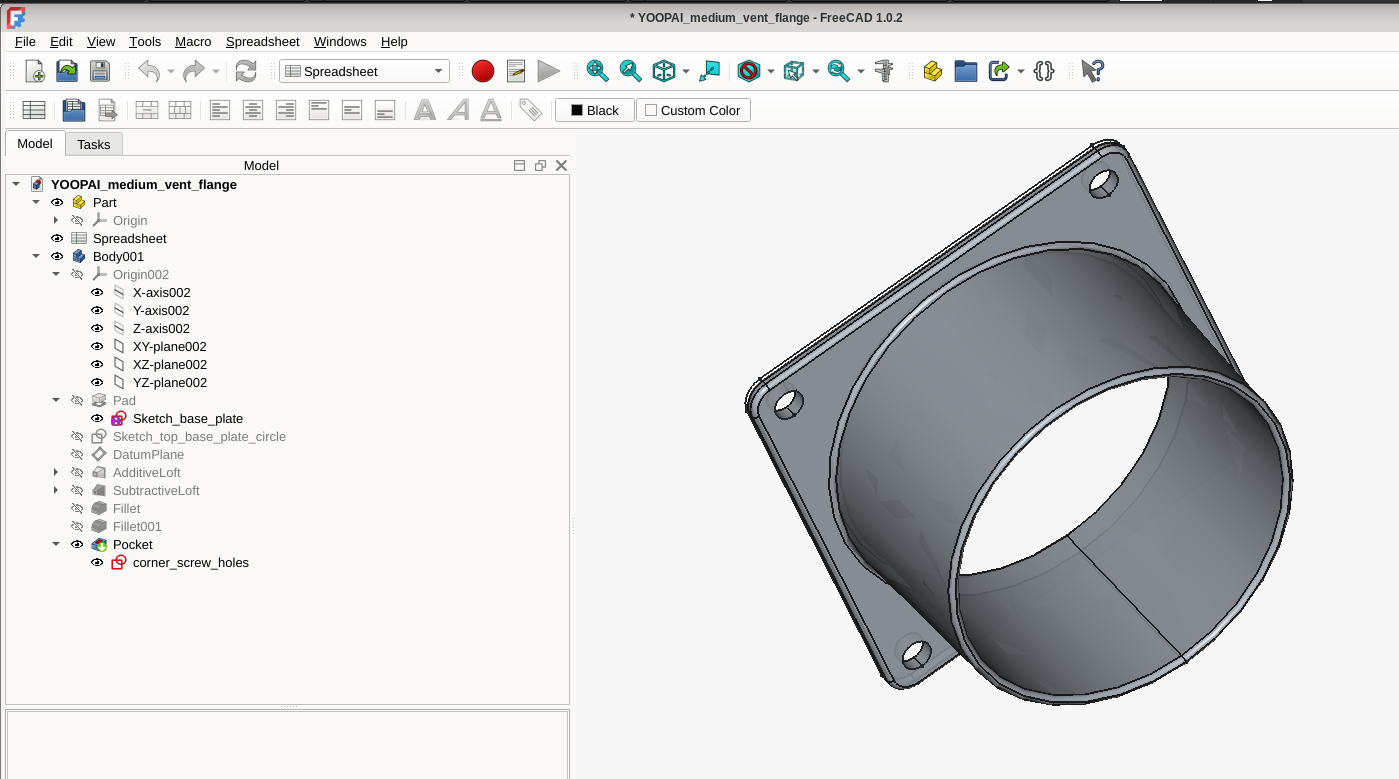The image size is (1399, 779).
Task: Expand the AdditiveLoft tree node
Action: tap(57, 473)
